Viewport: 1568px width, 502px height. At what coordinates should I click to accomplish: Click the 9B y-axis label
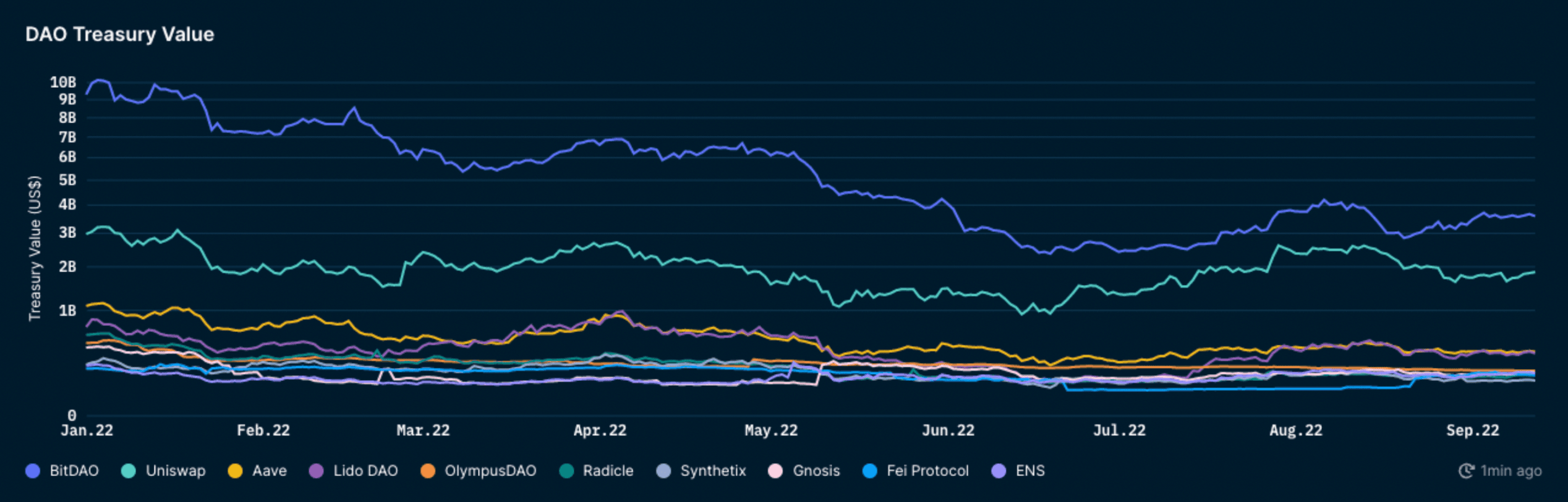[x=67, y=100]
